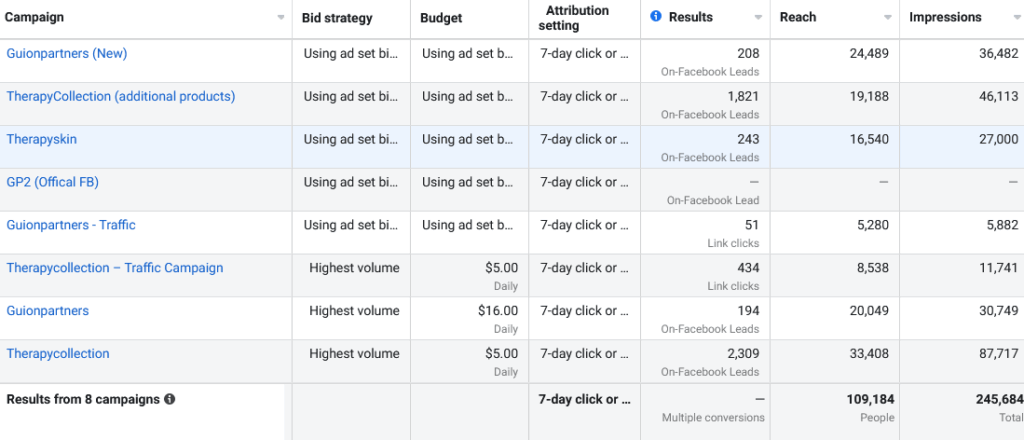This screenshot has width=1024, height=440.
Task: Expand the Reach column dropdown arrow
Action: pyautogui.click(x=888, y=18)
